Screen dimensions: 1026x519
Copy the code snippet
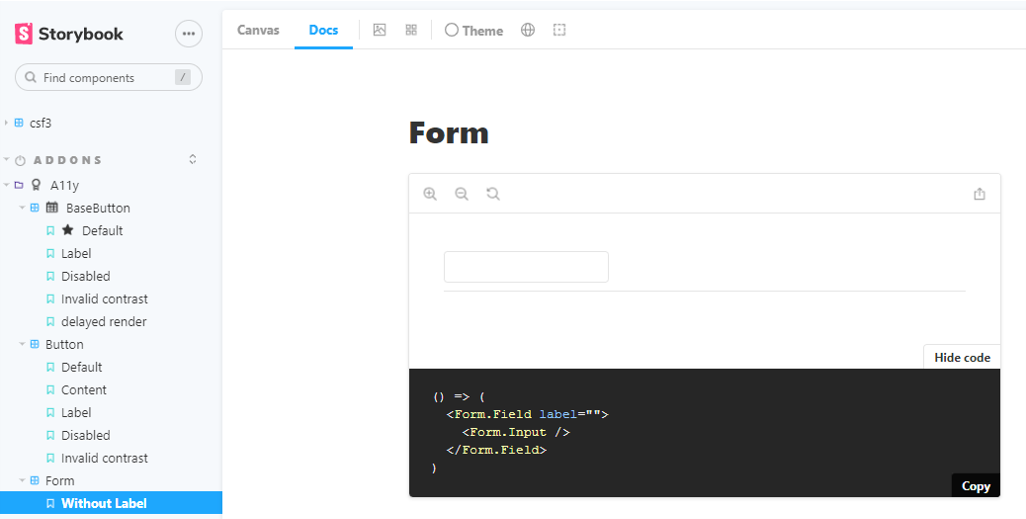975,486
